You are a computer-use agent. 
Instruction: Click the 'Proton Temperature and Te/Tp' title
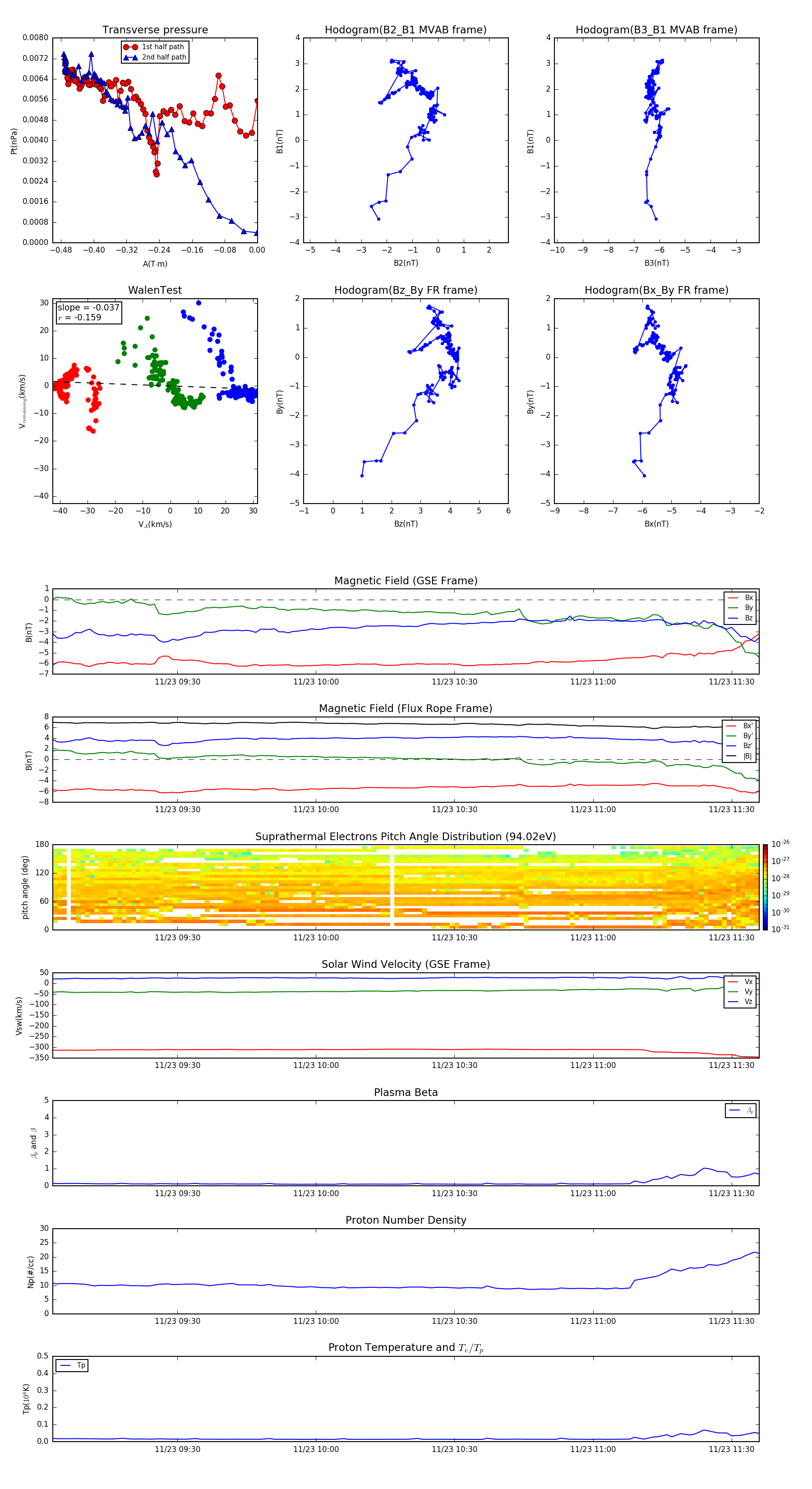coord(406,1348)
